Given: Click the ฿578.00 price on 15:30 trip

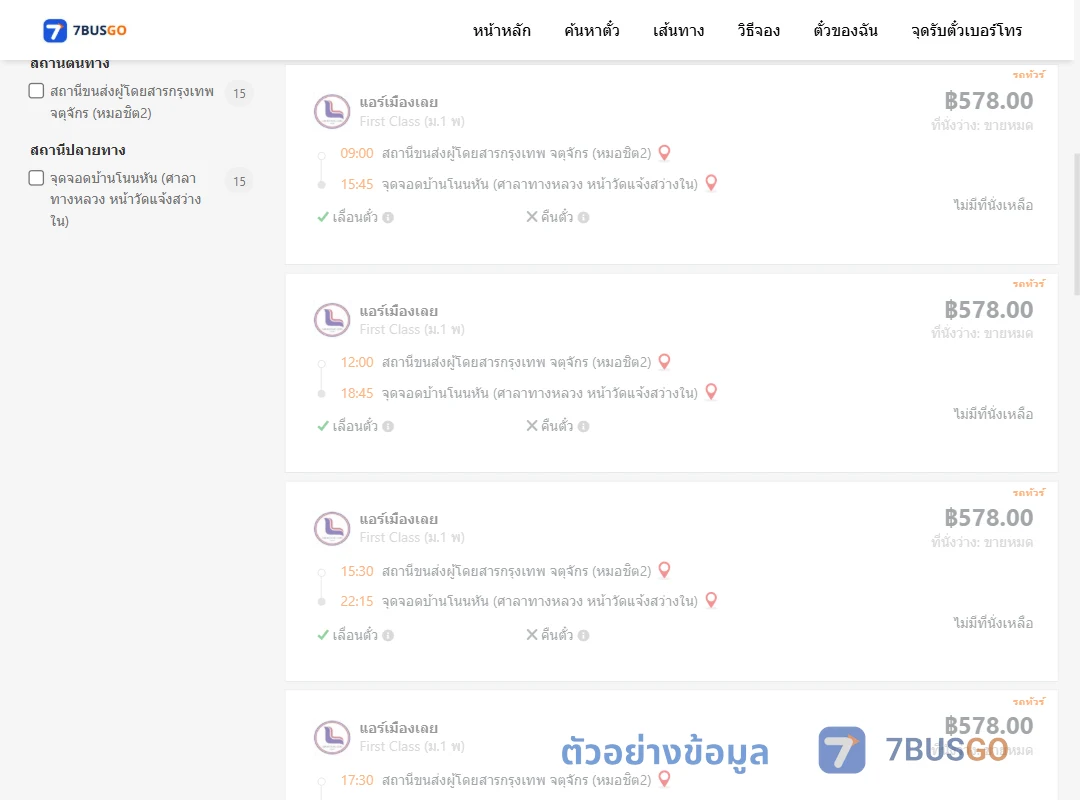Looking at the screenshot, I should (988, 518).
